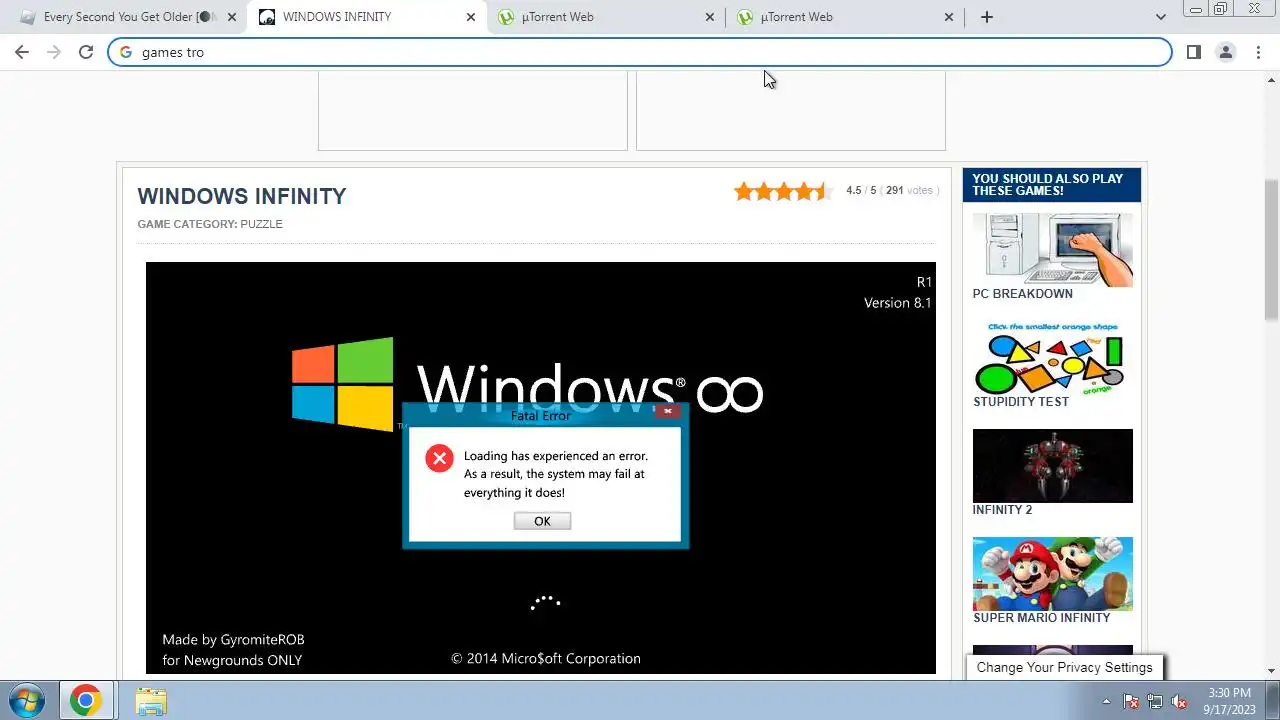The image size is (1280, 720).
Task: Click the browser forward arrow
Action: [54, 52]
